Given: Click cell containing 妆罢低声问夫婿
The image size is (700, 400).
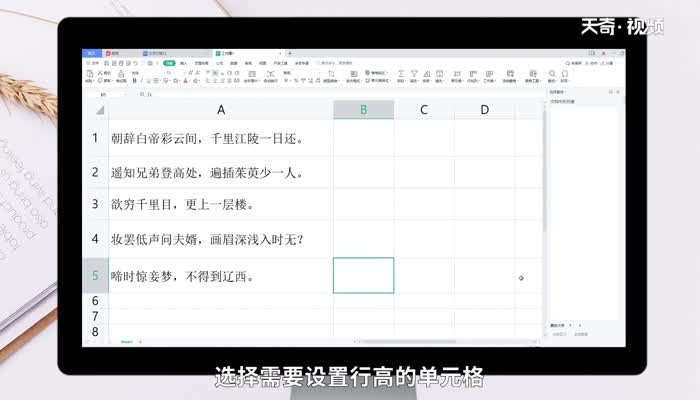Looking at the screenshot, I should coord(221,239).
